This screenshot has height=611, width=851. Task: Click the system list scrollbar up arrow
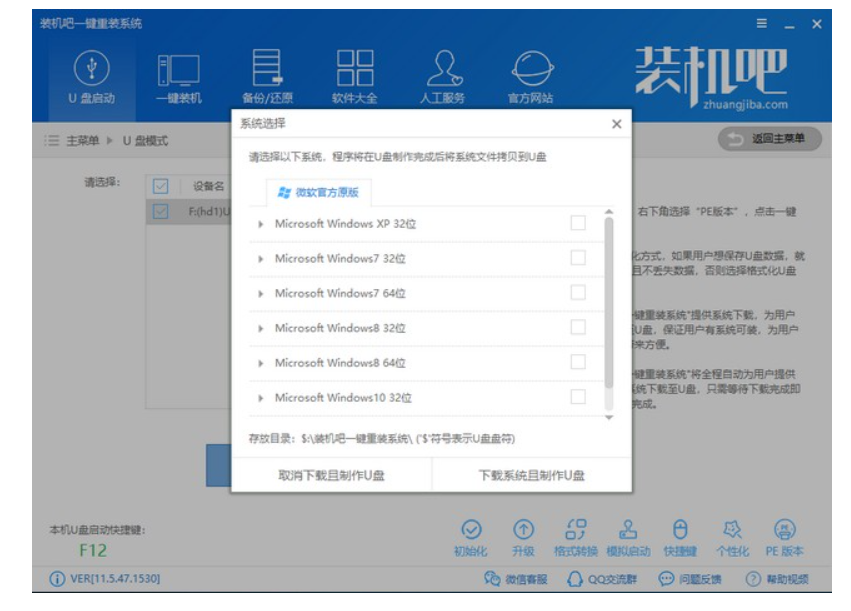point(609,212)
